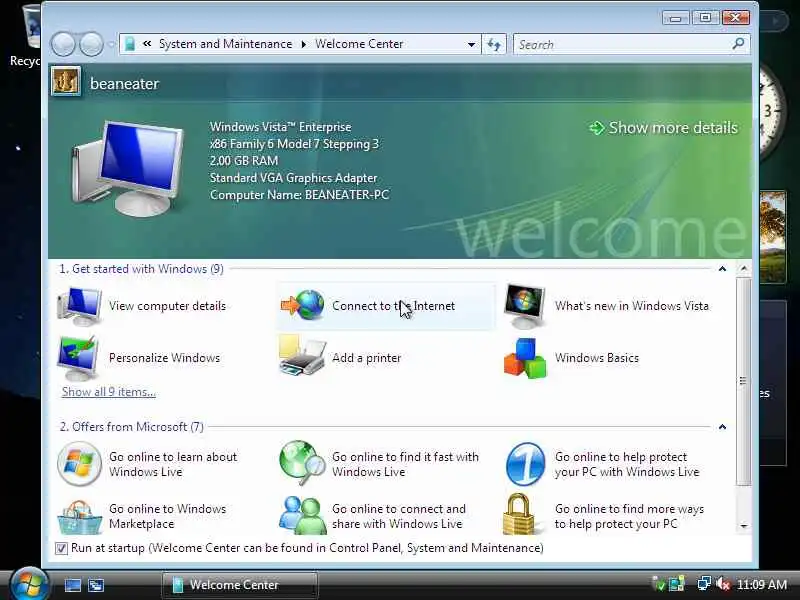The height and width of the screenshot is (600, 800).
Task: Click Computer Name: BEANEATER-PC text
Action: click(299, 194)
